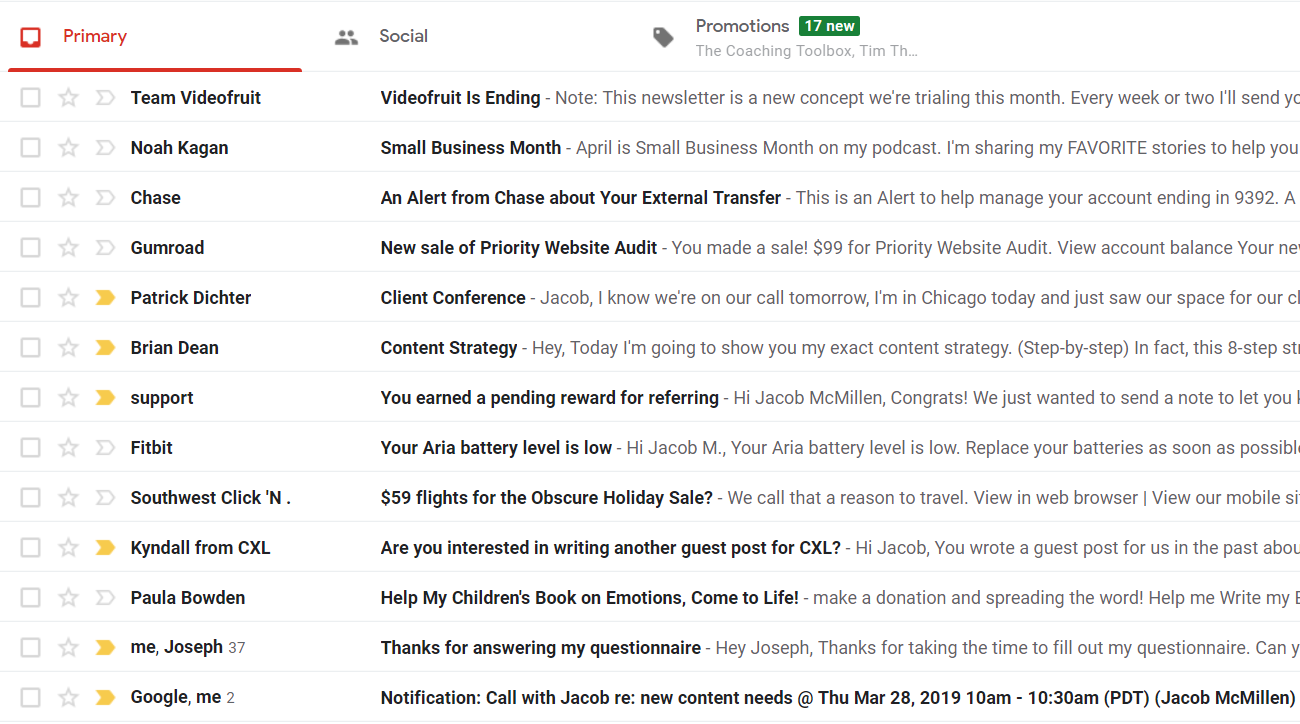1300x724 pixels.
Task: Tick the checkbox for the Chase email
Action: pyautogui.click(x=31, y=197)
